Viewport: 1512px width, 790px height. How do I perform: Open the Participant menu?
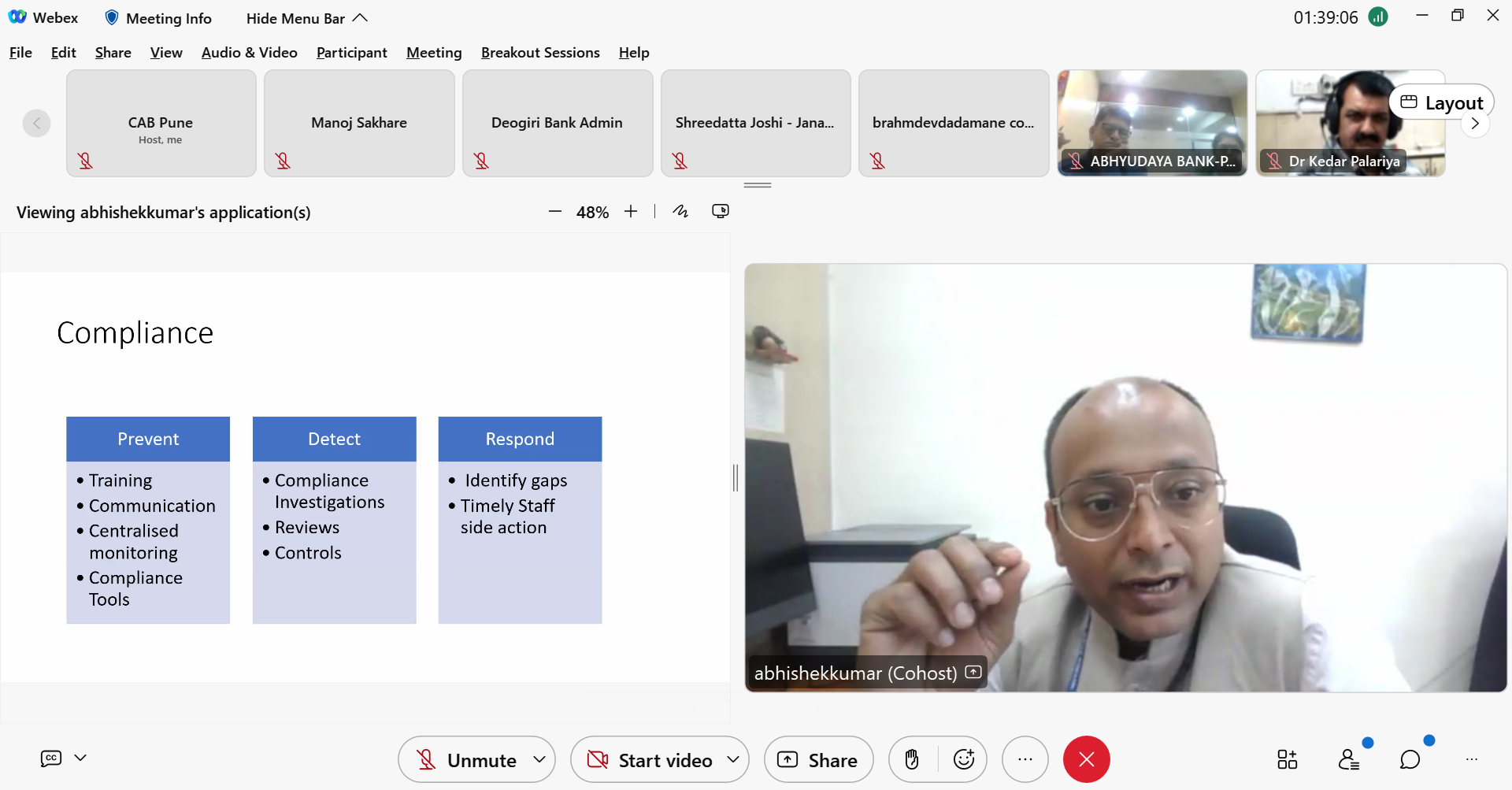[351, 53]
